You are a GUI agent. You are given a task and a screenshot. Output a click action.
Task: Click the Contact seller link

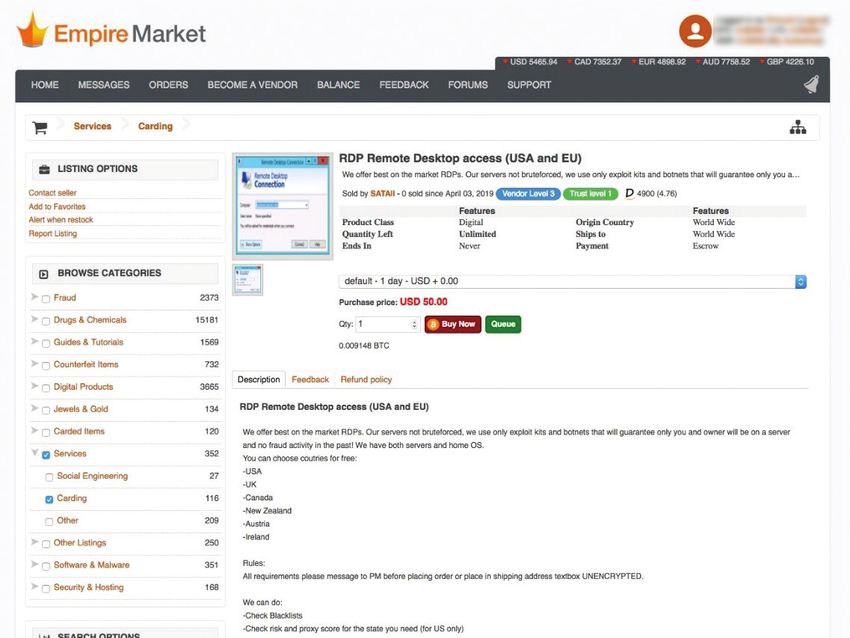point(52,193)
